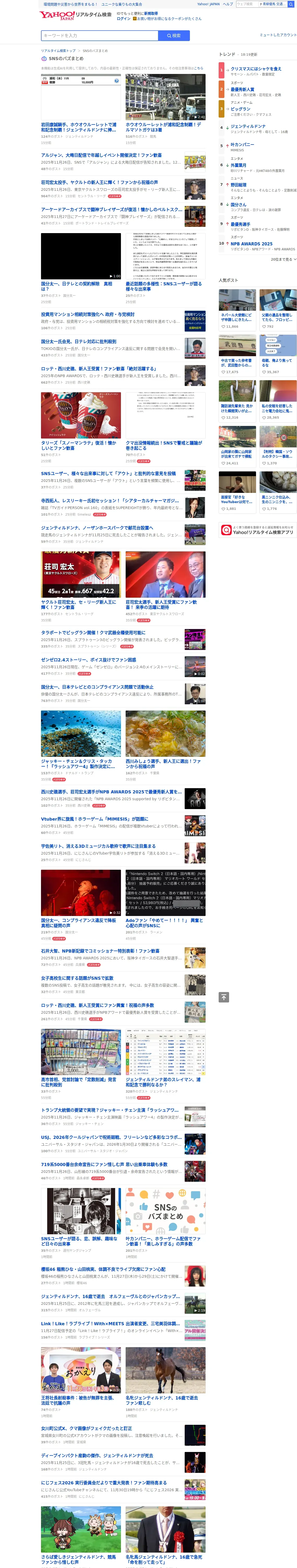Open ミュートしたアカウント link
This screenshot has width=297, height=1568.
[x=278, y=35]
